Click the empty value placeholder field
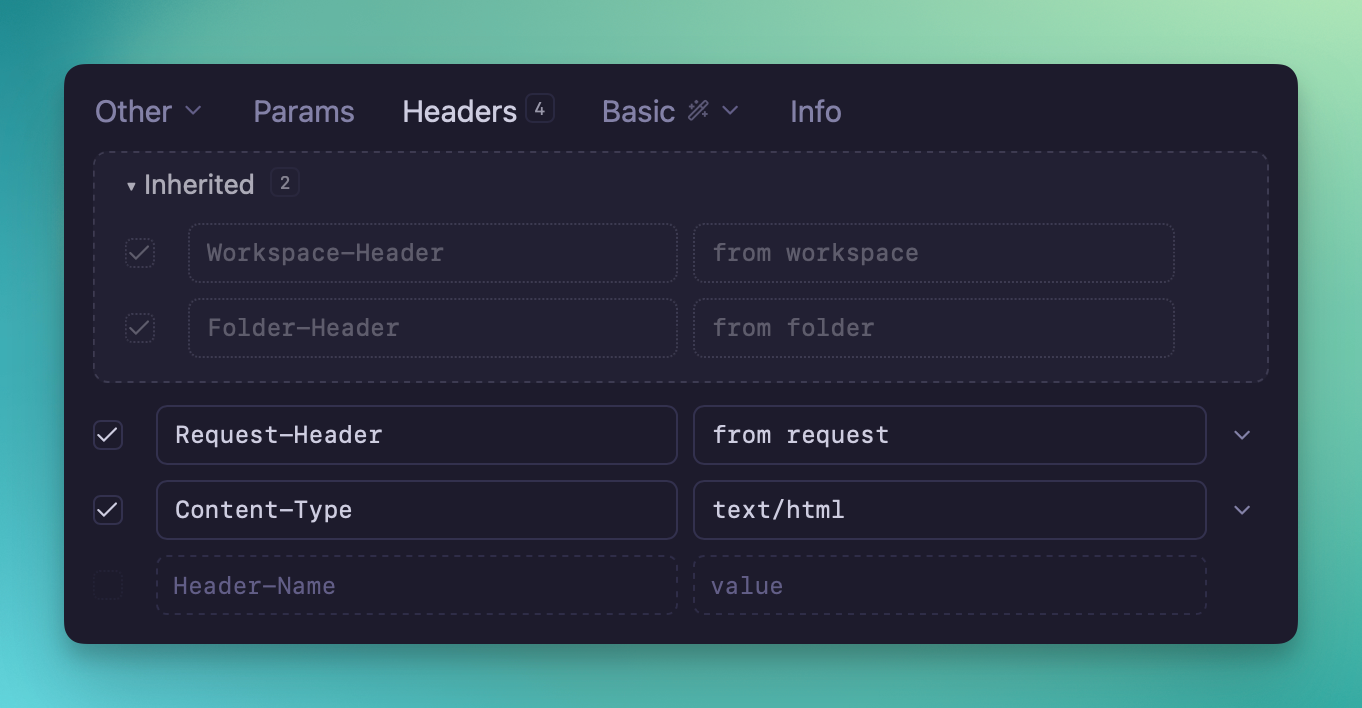The image size is (1362, 708). (x=949, y=585)
